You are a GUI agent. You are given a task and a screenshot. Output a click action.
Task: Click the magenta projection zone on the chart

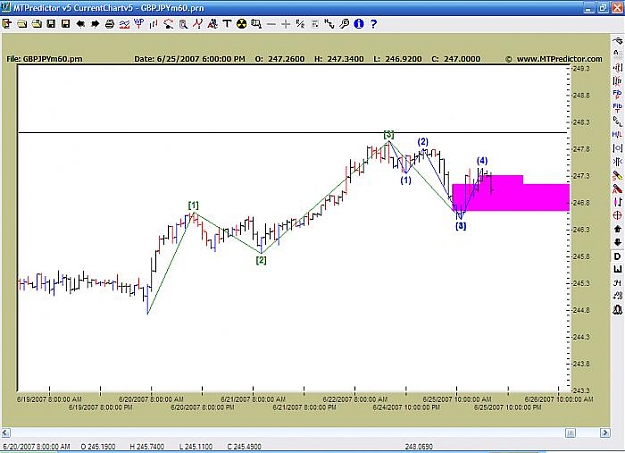click(511, 193)
